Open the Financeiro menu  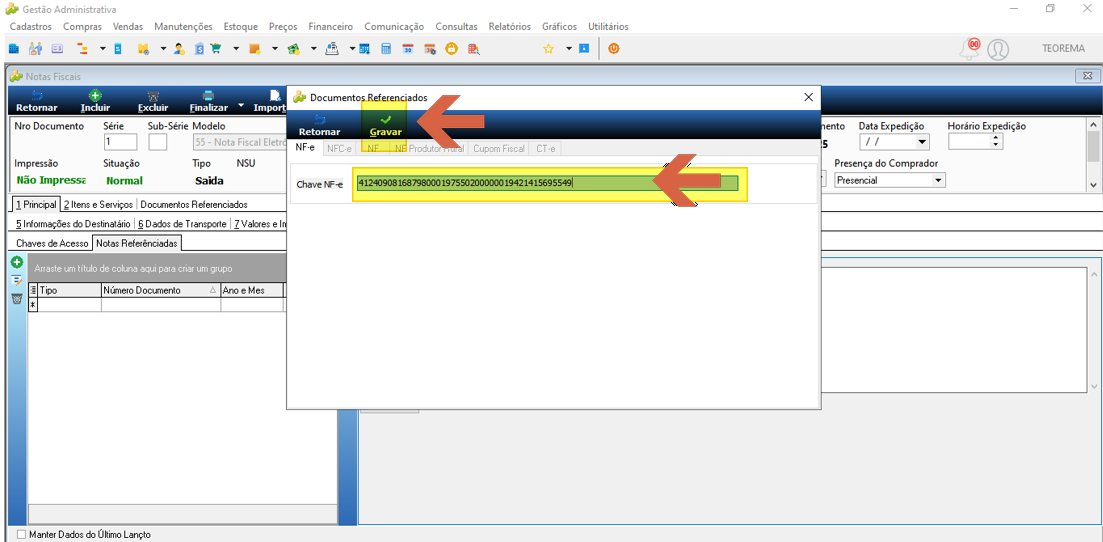331,27
